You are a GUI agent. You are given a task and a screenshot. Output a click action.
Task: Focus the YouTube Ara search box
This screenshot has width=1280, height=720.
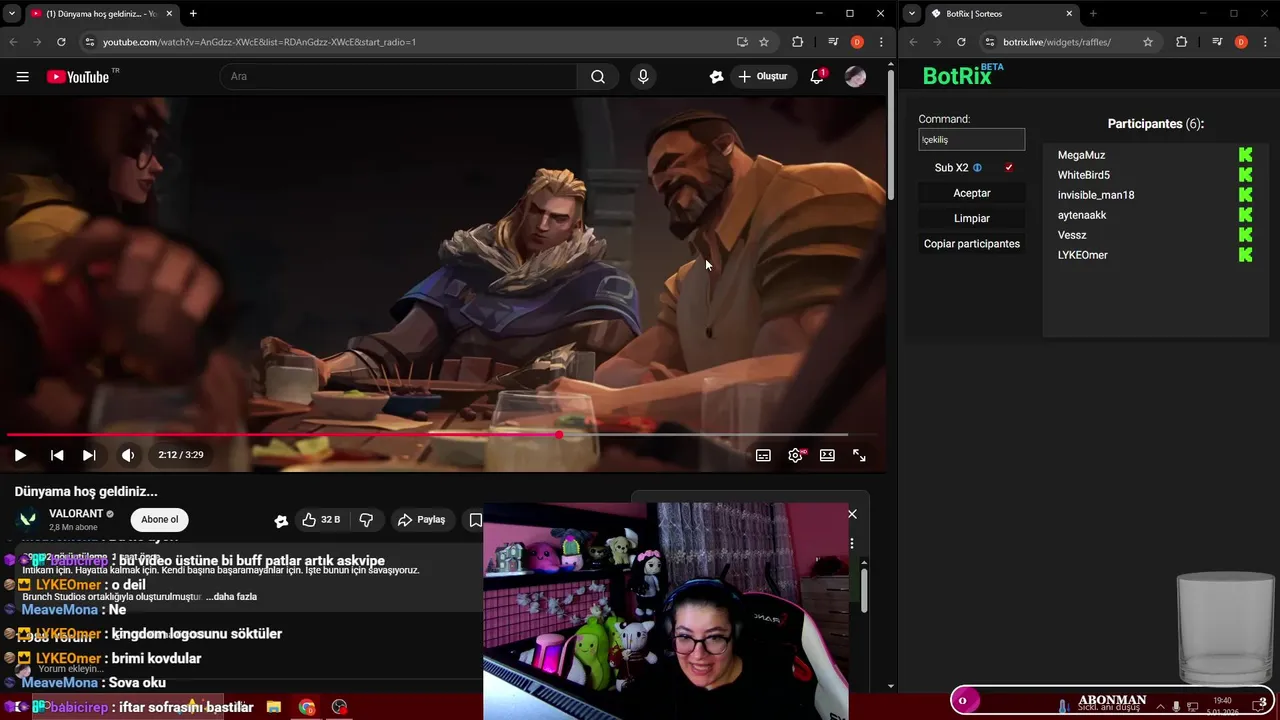click(398, 77)
